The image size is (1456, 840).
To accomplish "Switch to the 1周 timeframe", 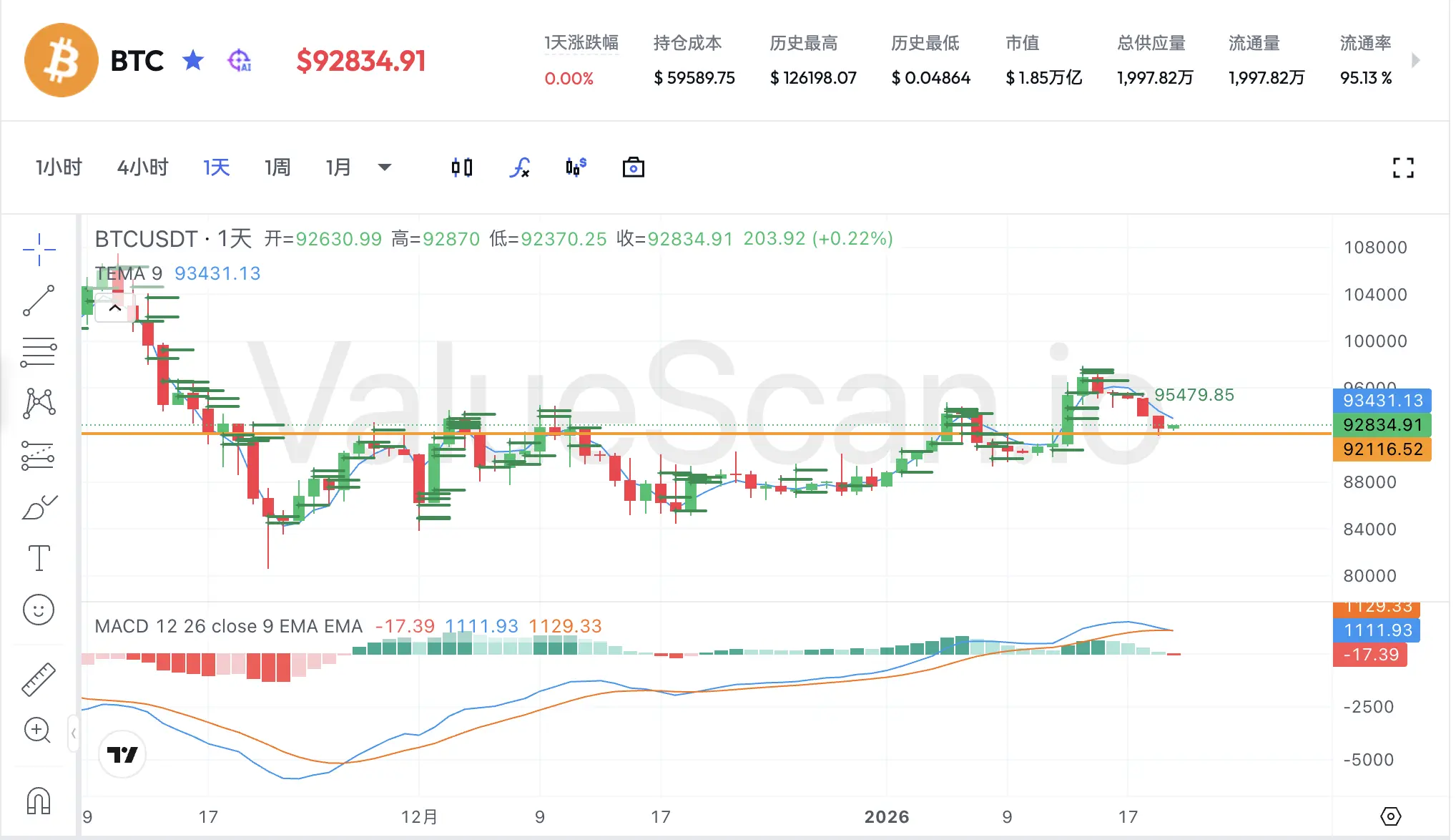I will 277,167.
